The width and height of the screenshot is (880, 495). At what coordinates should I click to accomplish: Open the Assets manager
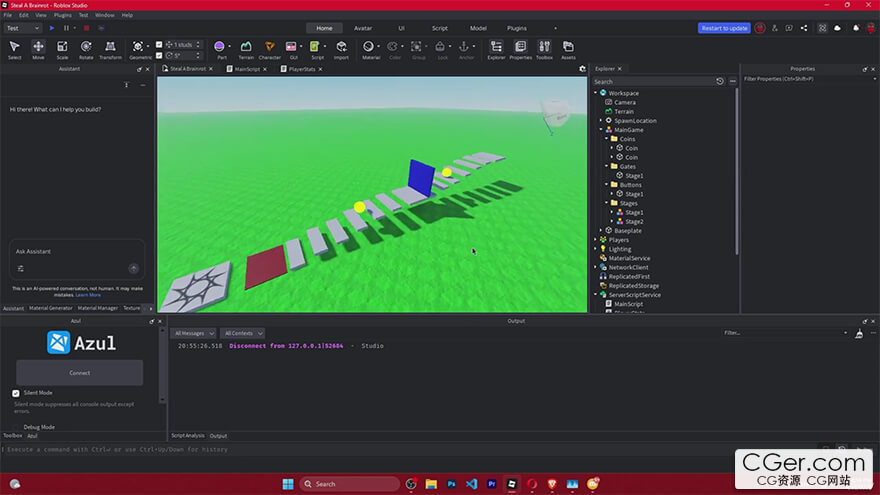tap(568, 49)
